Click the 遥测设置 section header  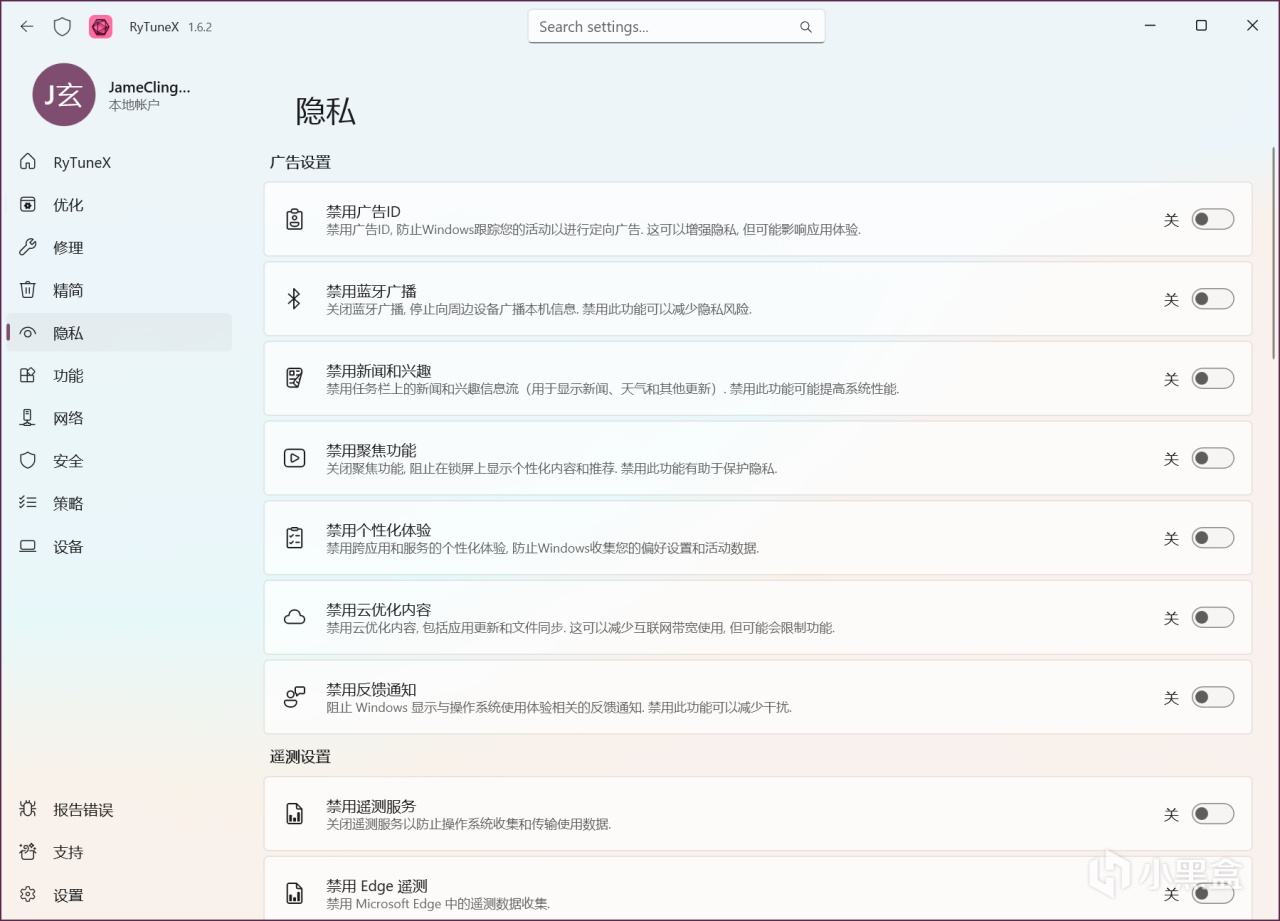(300, 757)
